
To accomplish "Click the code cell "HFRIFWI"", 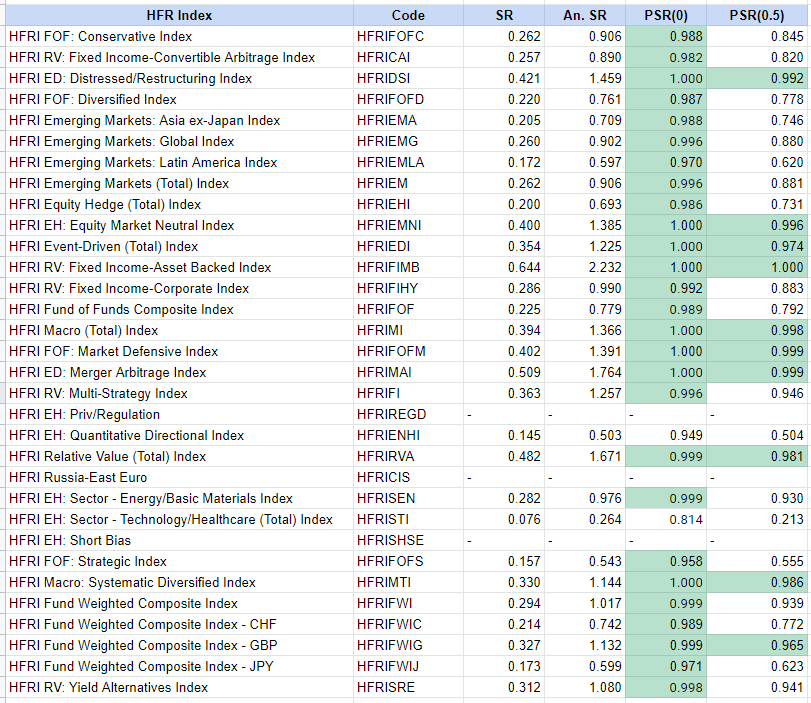I will 408,604.
